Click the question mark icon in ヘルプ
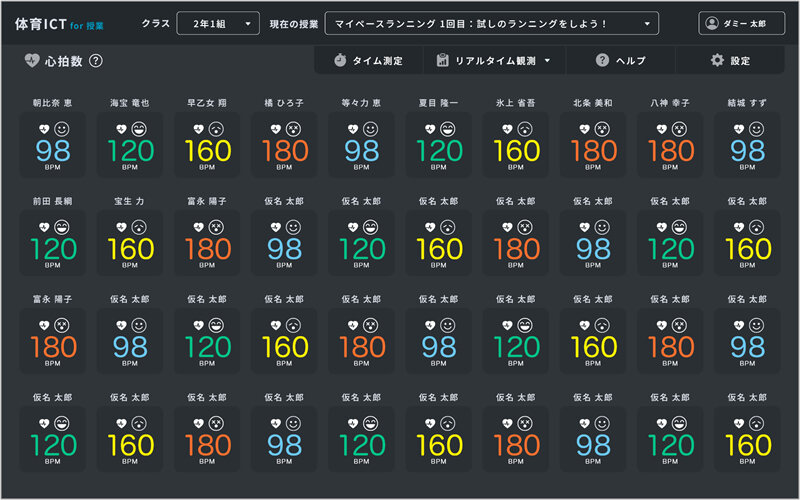 [602, 61]
